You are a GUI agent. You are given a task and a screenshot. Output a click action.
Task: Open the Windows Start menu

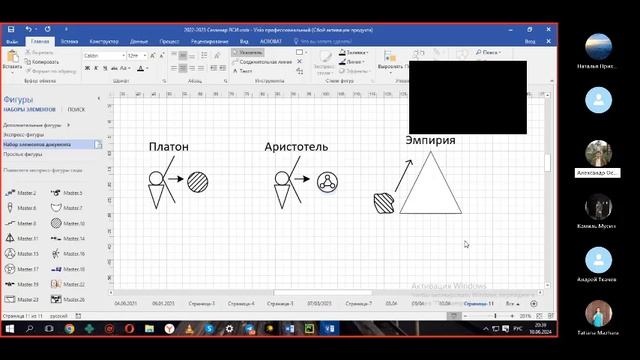click(10, 329)
